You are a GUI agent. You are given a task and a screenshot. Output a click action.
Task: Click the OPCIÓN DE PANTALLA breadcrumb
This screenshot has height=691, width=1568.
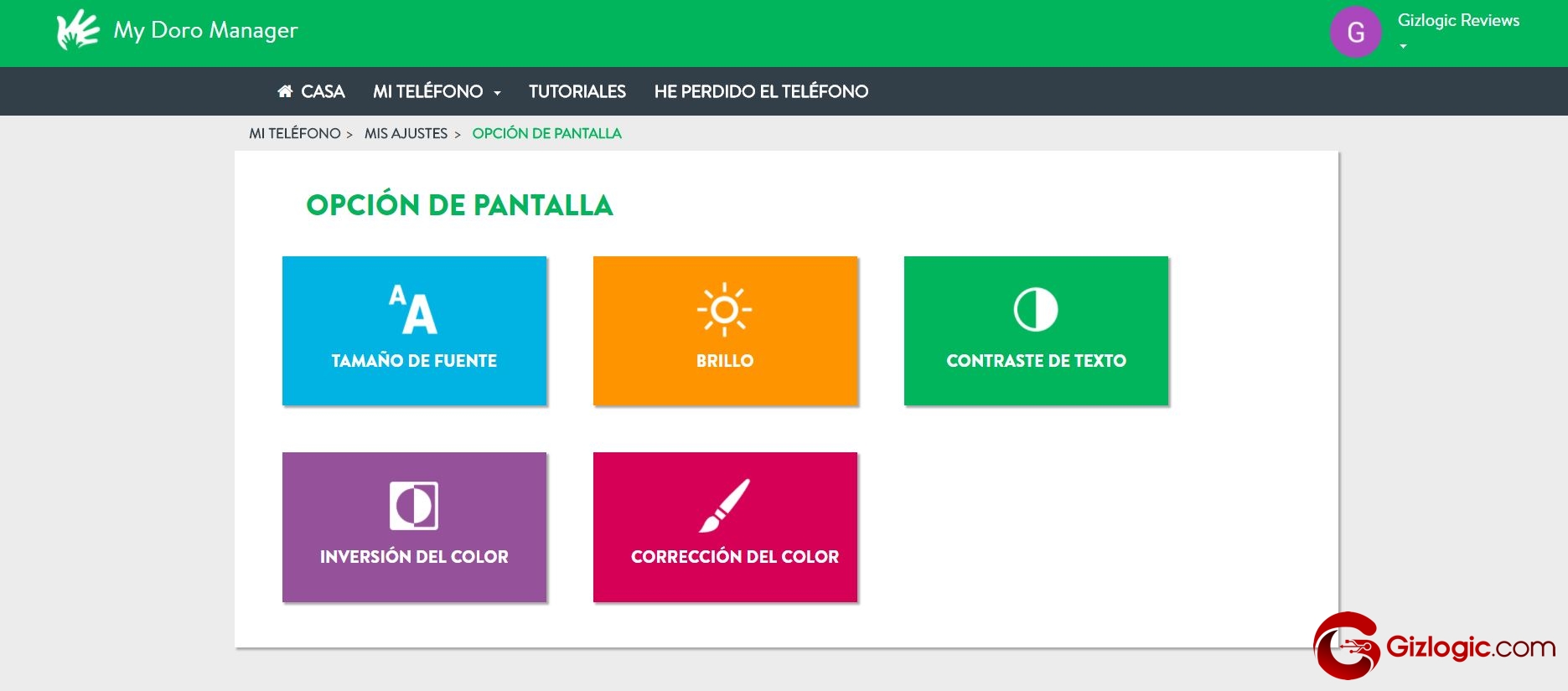(546, 133)
